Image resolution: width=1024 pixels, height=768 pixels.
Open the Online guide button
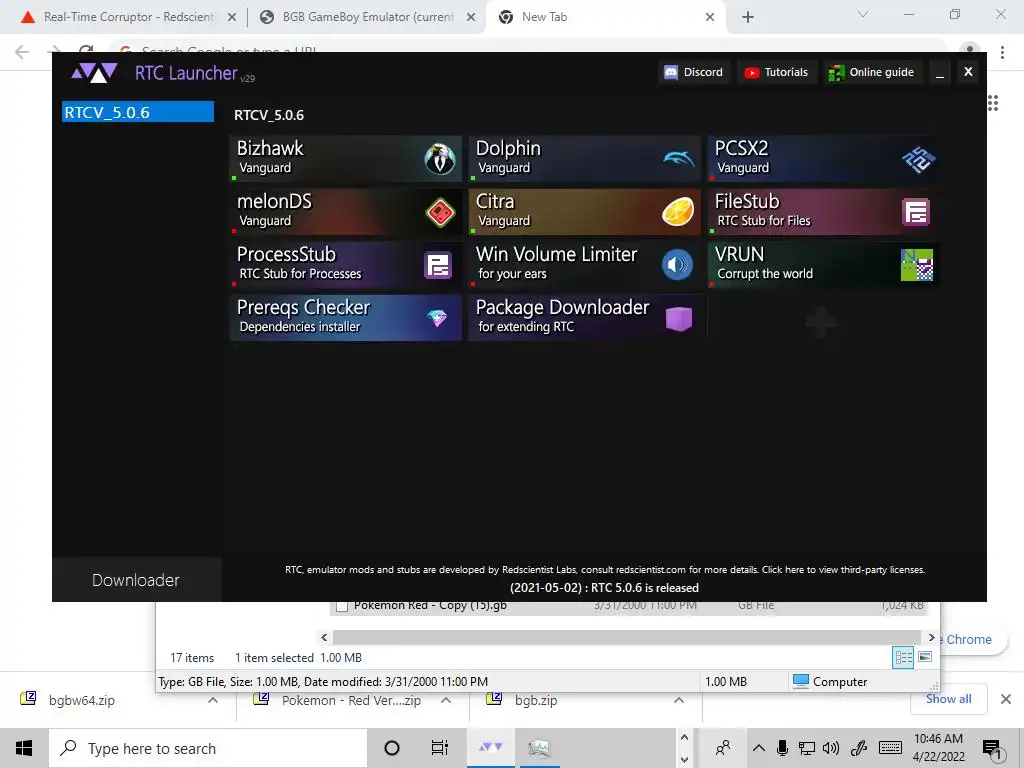[x=872, y=72]
